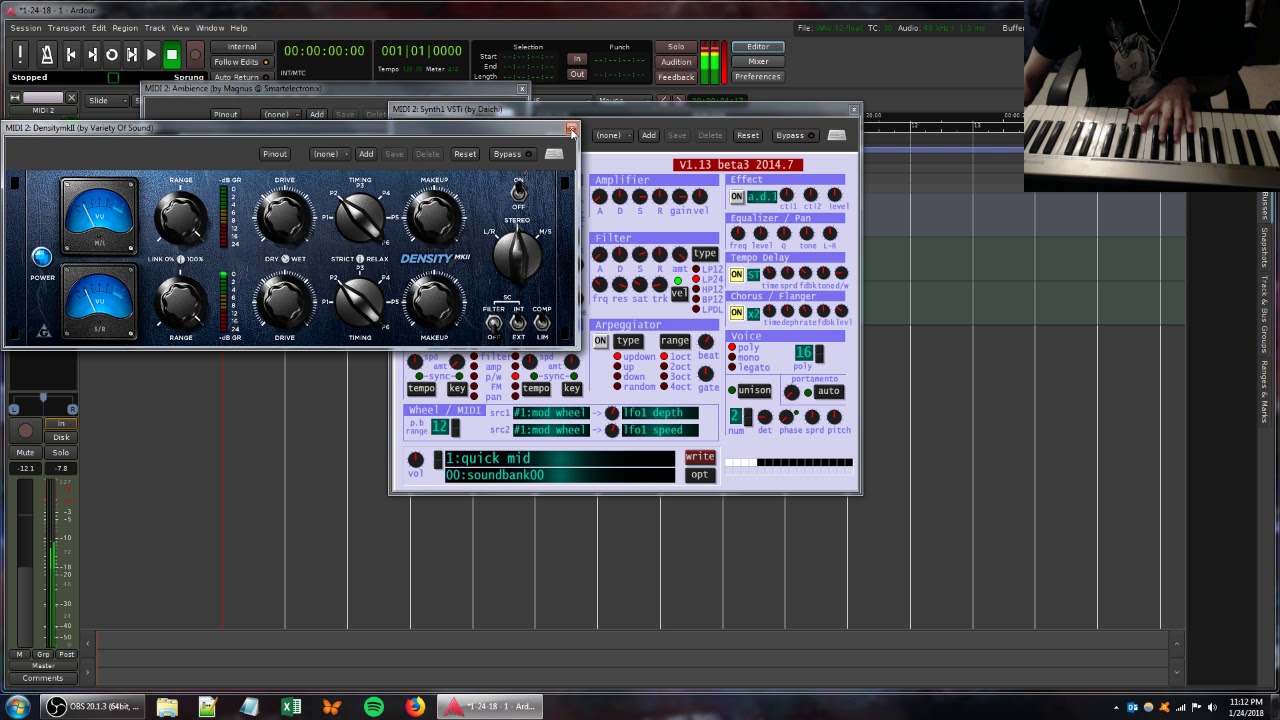Open Preferences from the top bar
This screenshot has height=720, width=1280.
tap(758, 77)
